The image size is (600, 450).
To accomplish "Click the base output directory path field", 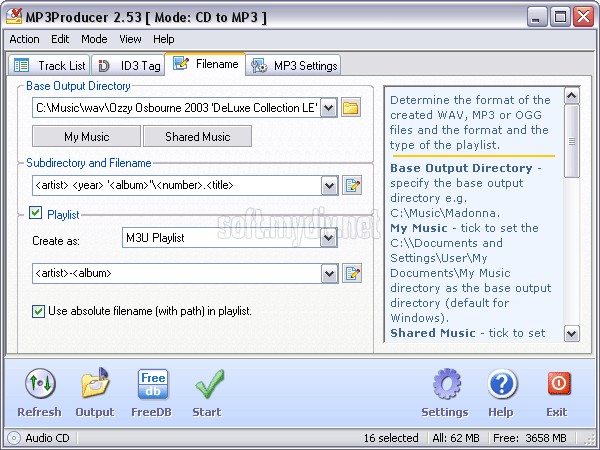I will [x=176, y=108].
